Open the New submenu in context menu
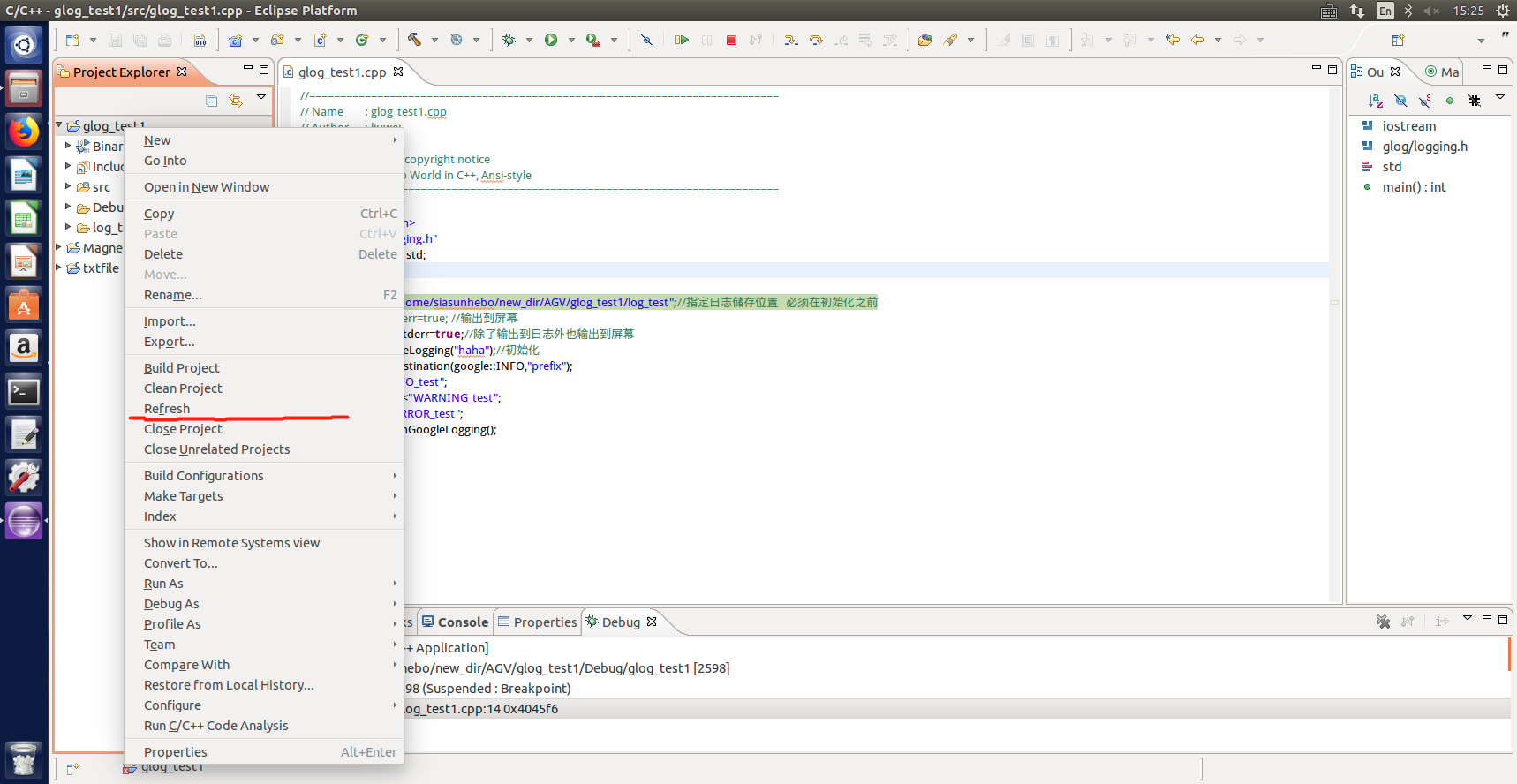 click(264, 140)
